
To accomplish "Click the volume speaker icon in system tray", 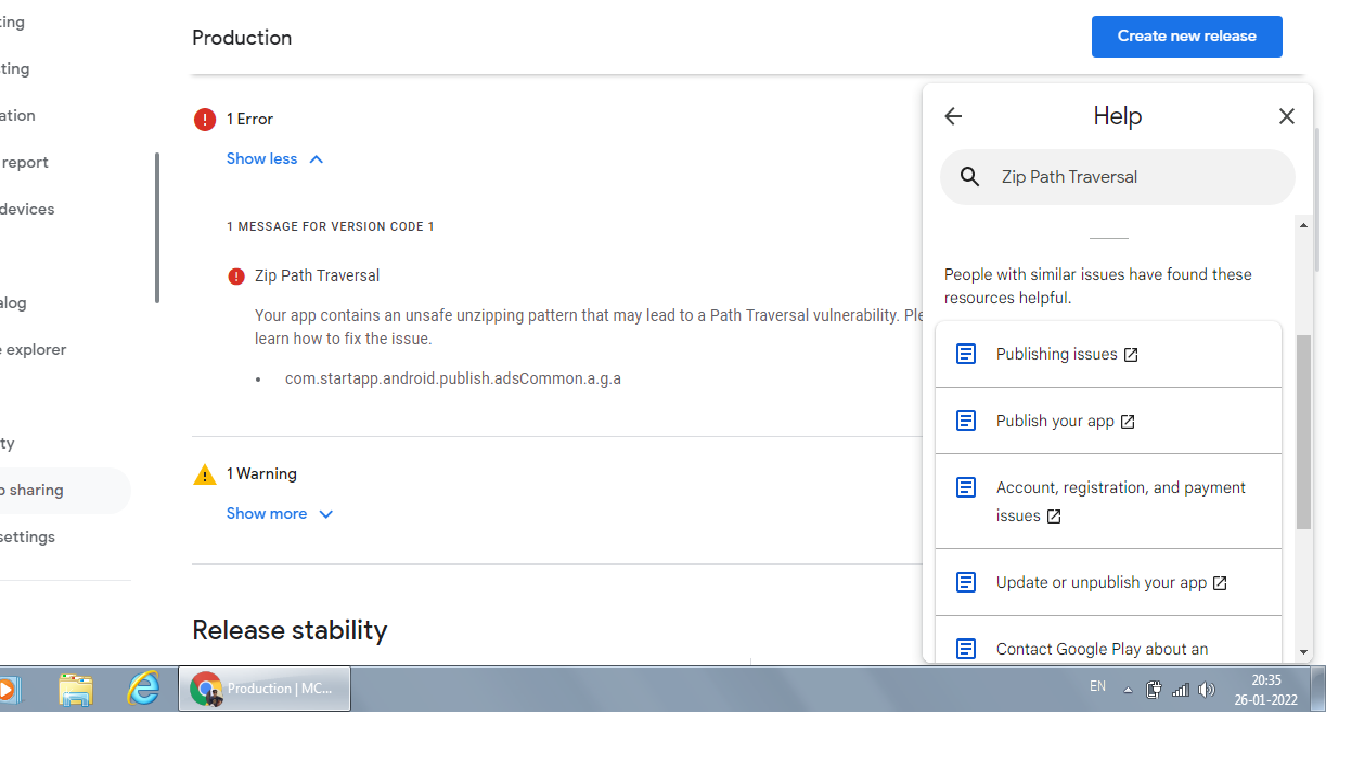I will [1206, 690].
